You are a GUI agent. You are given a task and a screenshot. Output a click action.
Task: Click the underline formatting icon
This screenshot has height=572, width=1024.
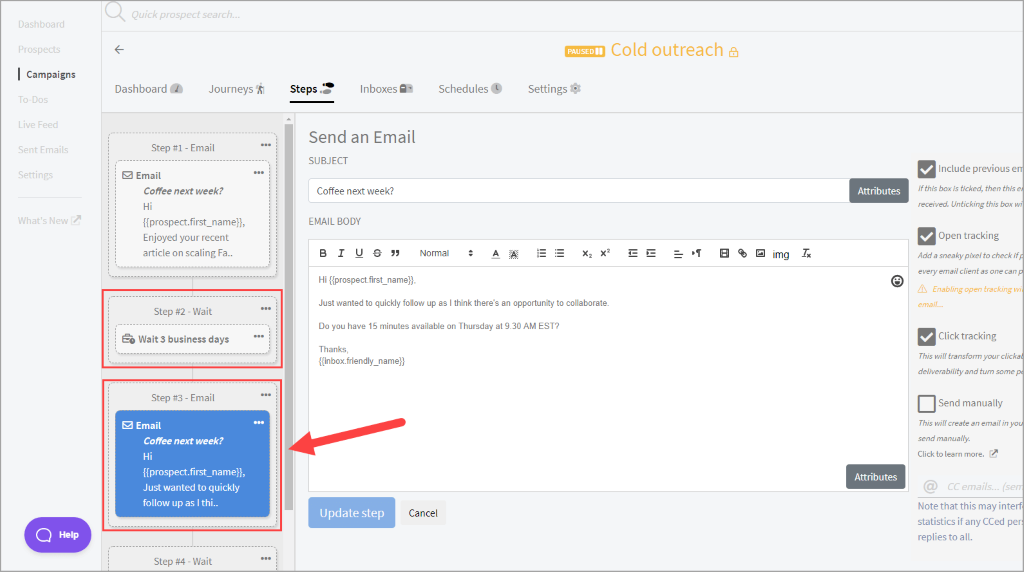coord(359,254)
